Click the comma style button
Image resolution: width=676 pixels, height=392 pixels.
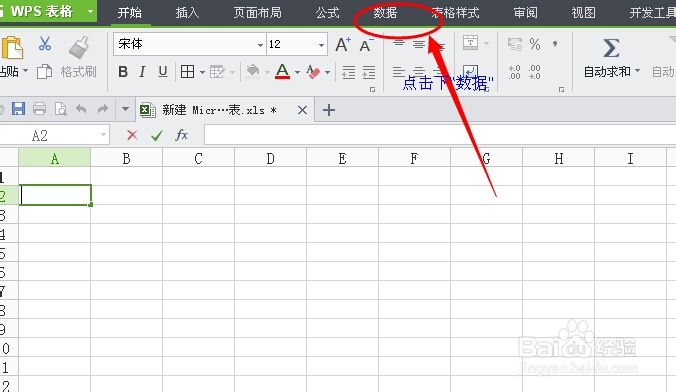pos(555,44)
